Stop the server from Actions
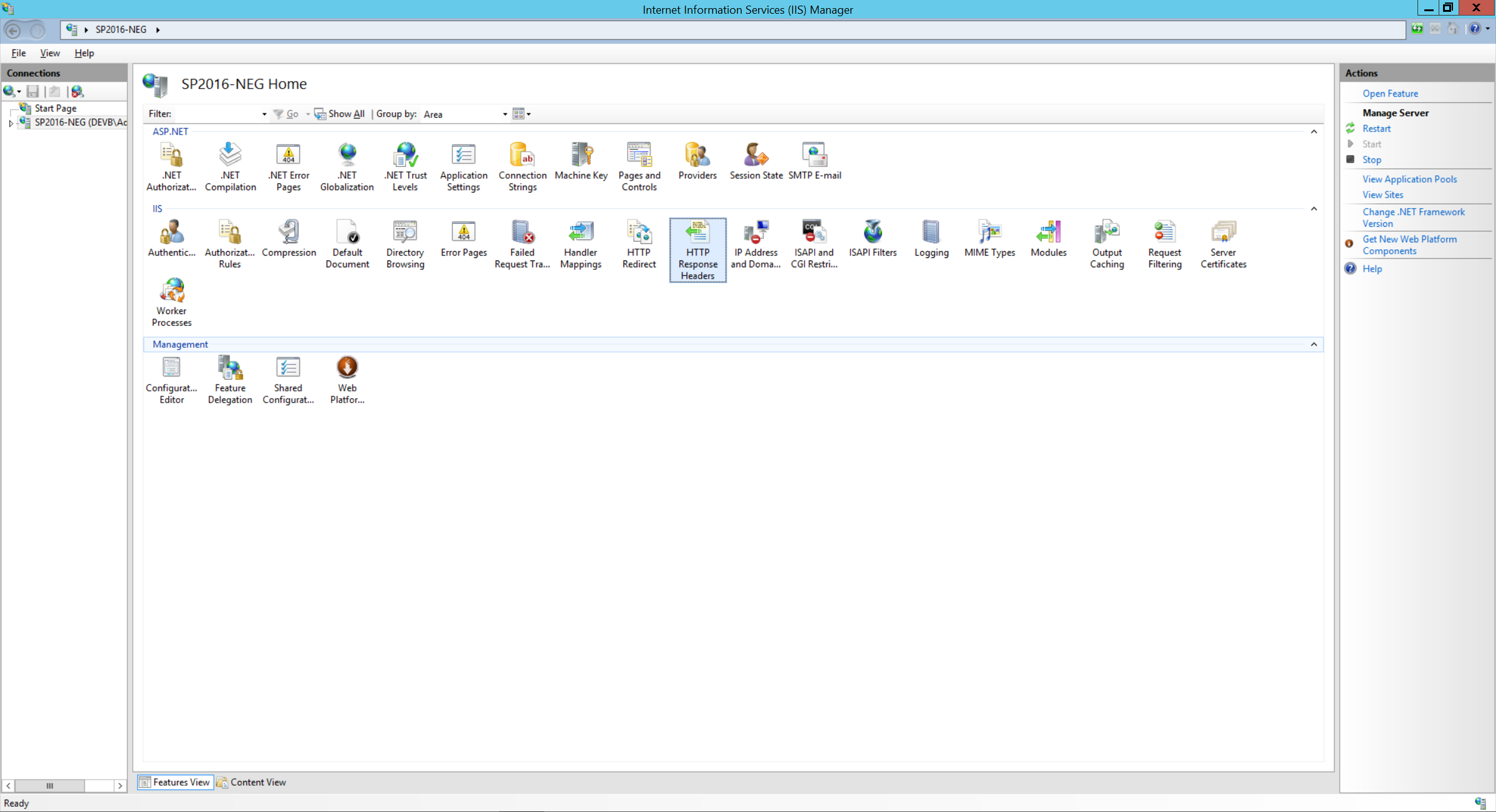 1371,160
